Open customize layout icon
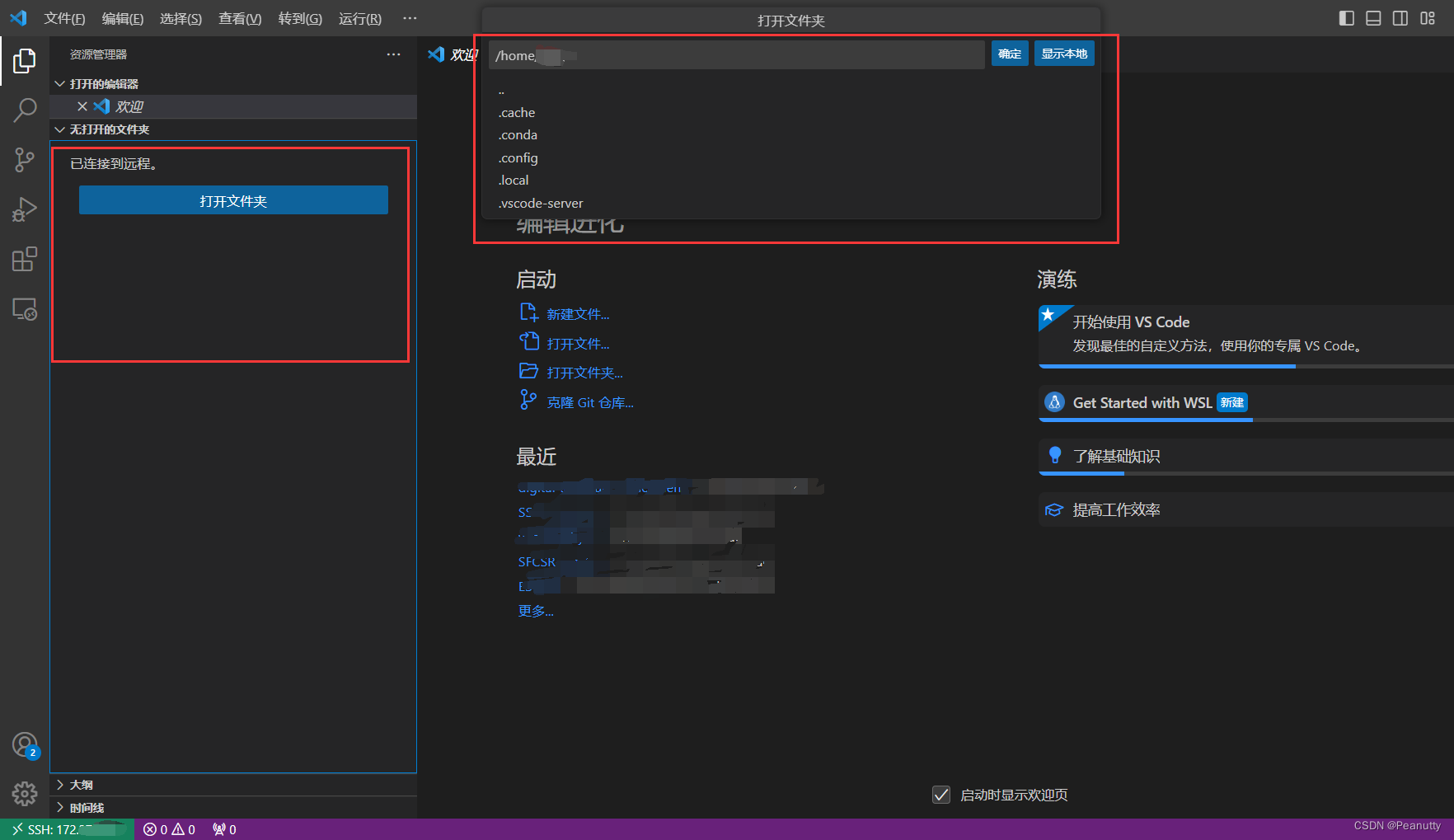This screenshot has width=1454, height=840. (x=1428, y=18)
